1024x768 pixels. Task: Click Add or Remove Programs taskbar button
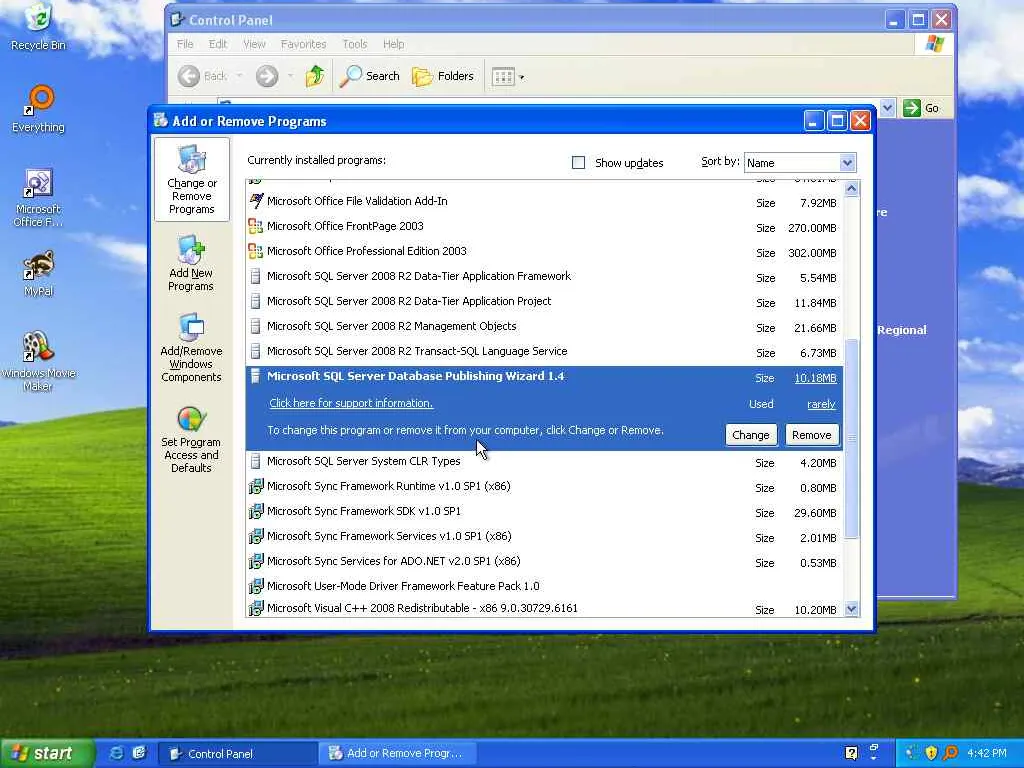397,754
